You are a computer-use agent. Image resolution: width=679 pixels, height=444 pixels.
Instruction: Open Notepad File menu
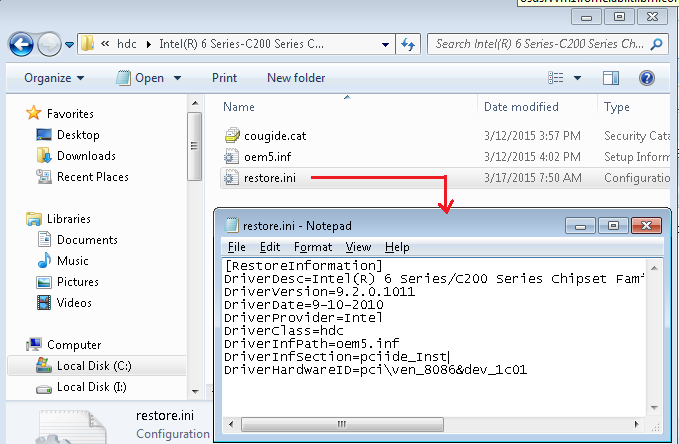click(x=236, y=247)
